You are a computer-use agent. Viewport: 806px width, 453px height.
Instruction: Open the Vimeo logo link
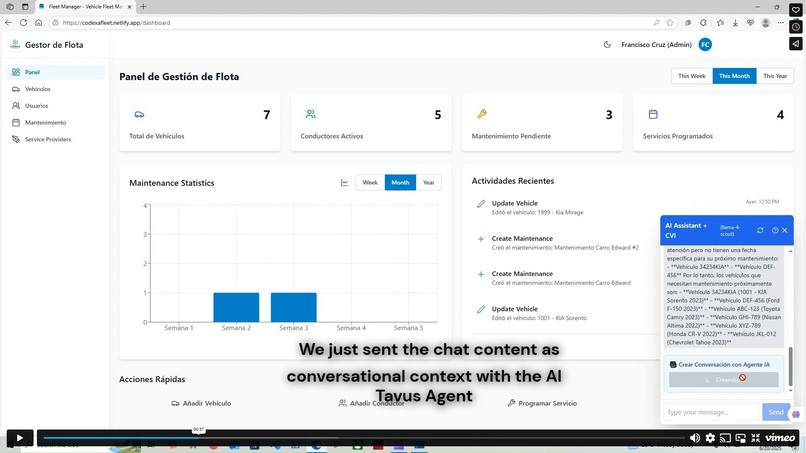click(x=780, y=438)
